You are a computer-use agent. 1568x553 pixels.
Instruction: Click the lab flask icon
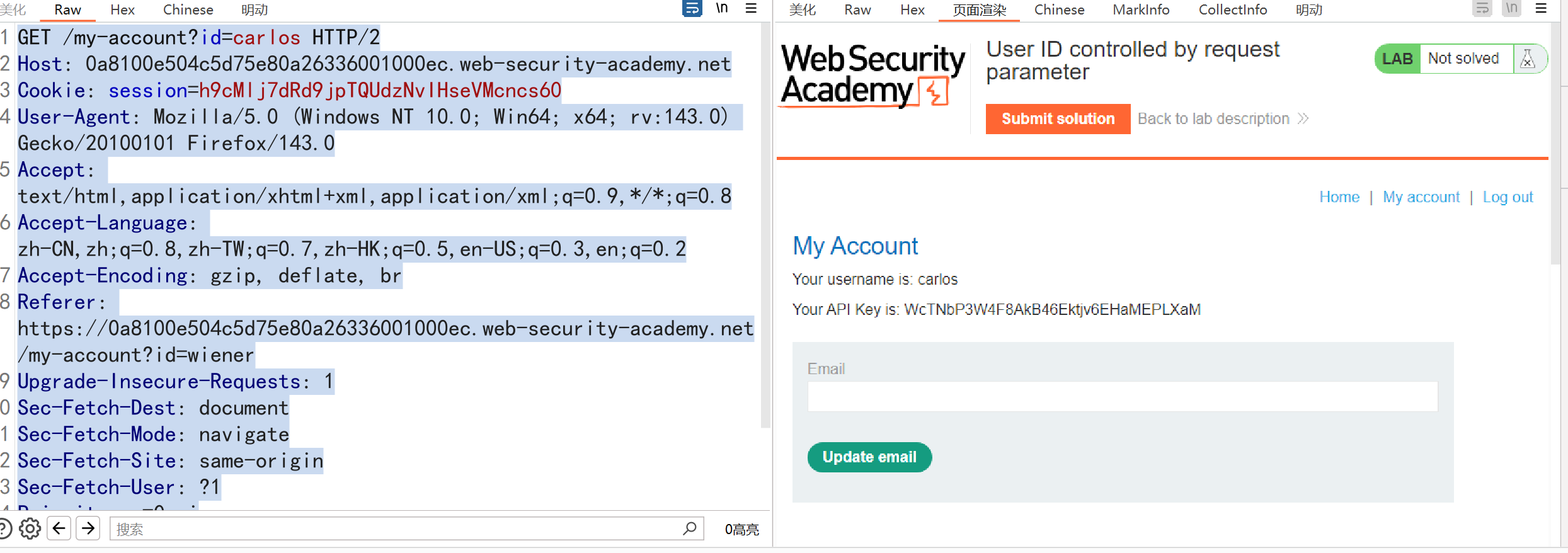[x=1527, y=59]
